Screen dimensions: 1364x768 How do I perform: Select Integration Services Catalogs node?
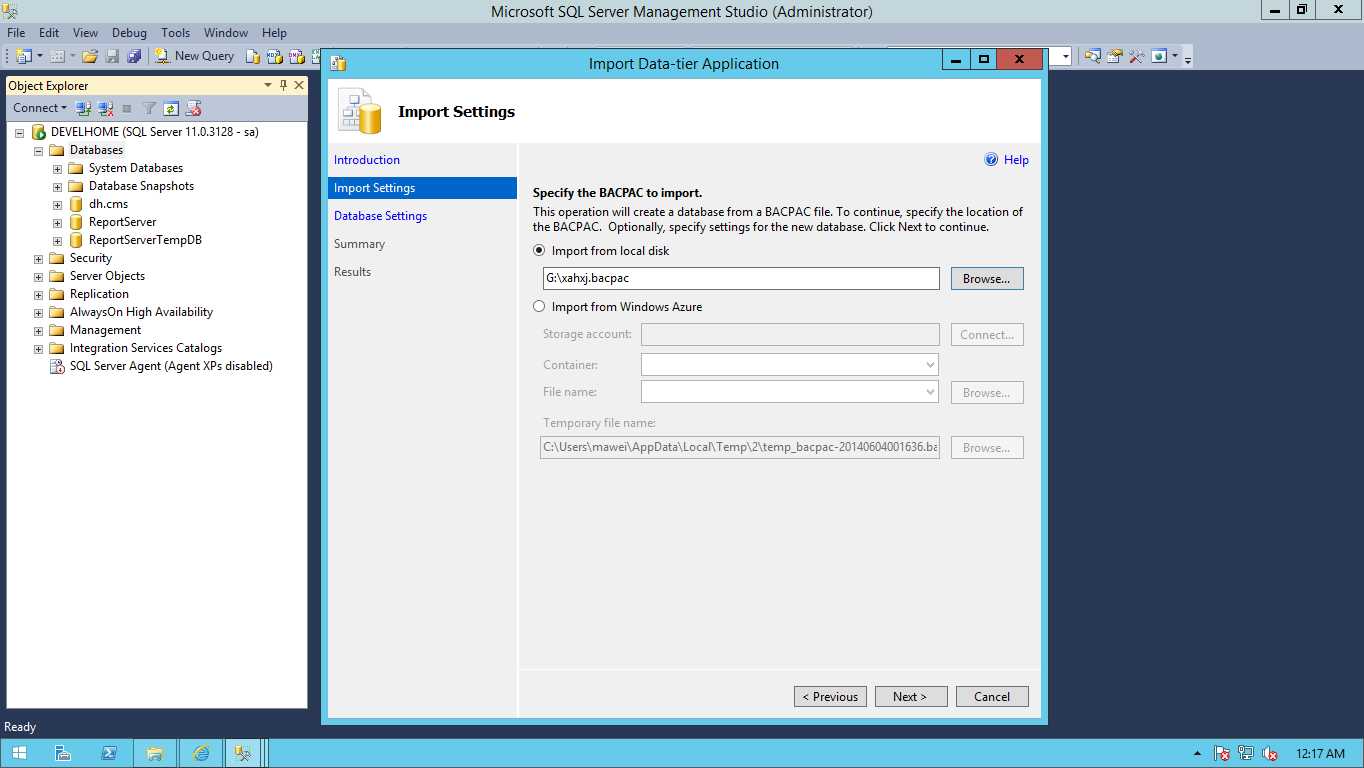(x=146, y=348)
